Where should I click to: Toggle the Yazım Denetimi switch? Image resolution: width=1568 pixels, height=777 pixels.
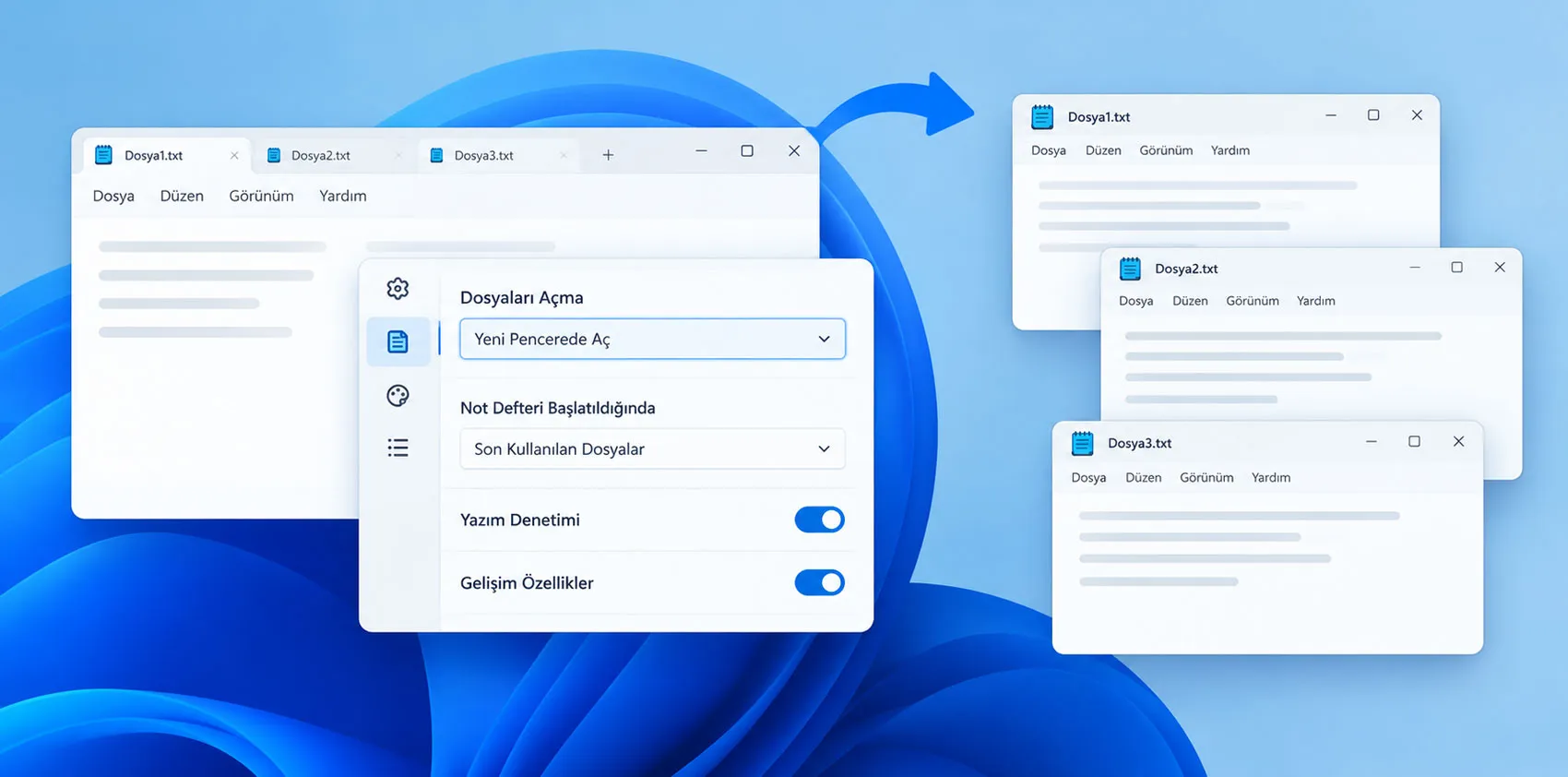819,520
